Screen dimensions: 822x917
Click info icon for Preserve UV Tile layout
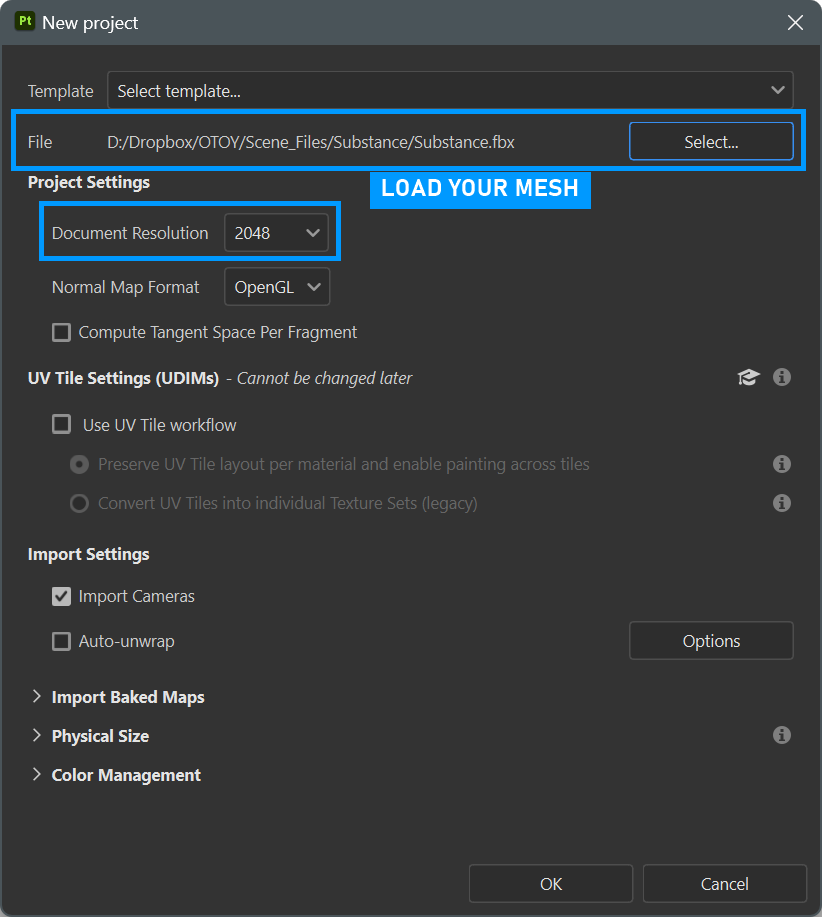pyautogui.click(x=782, y=464)
